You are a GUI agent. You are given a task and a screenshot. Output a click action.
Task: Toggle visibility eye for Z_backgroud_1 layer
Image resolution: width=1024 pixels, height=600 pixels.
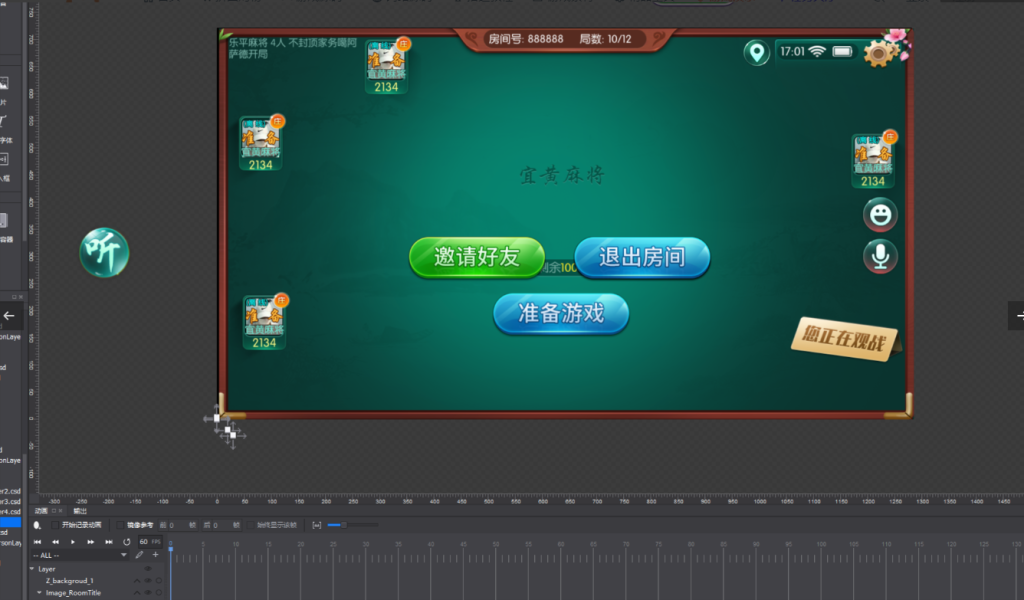[147, 580]
